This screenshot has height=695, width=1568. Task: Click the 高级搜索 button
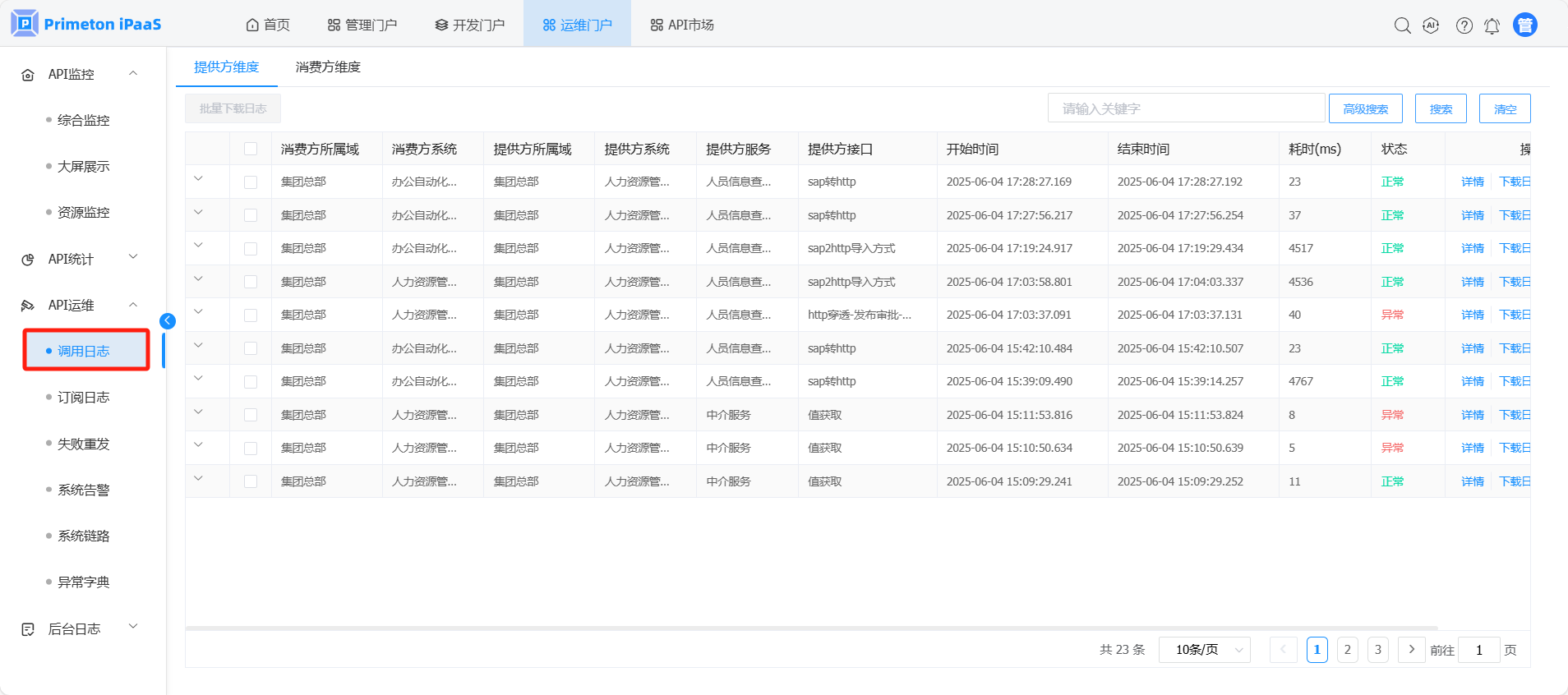click(1365, 108)
